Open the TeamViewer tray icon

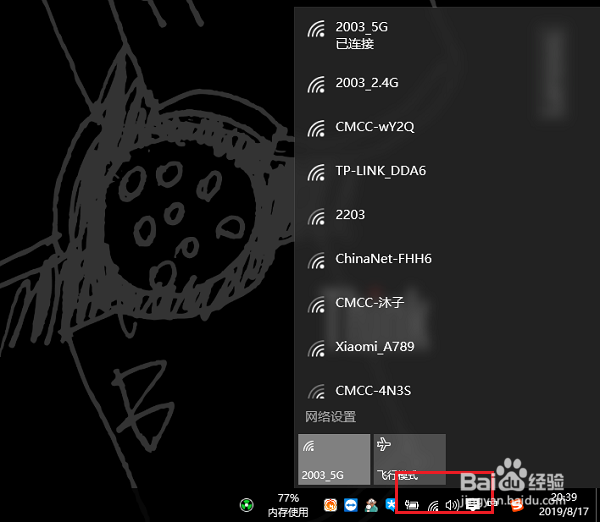pyautogui.click(x=351, y=505)
